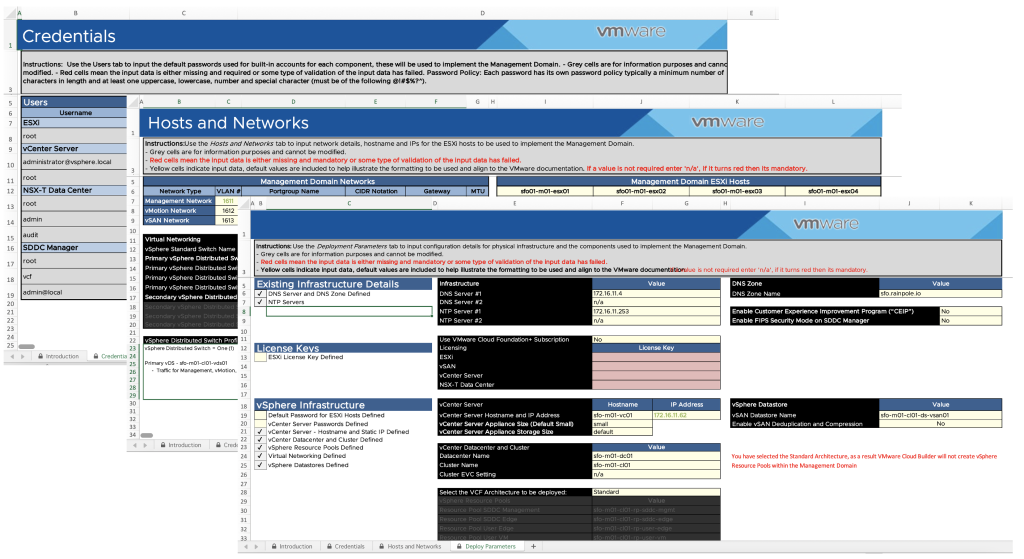
Task: Horizontal scrollbar thumb in Credentials window
Action: point(27,347)
